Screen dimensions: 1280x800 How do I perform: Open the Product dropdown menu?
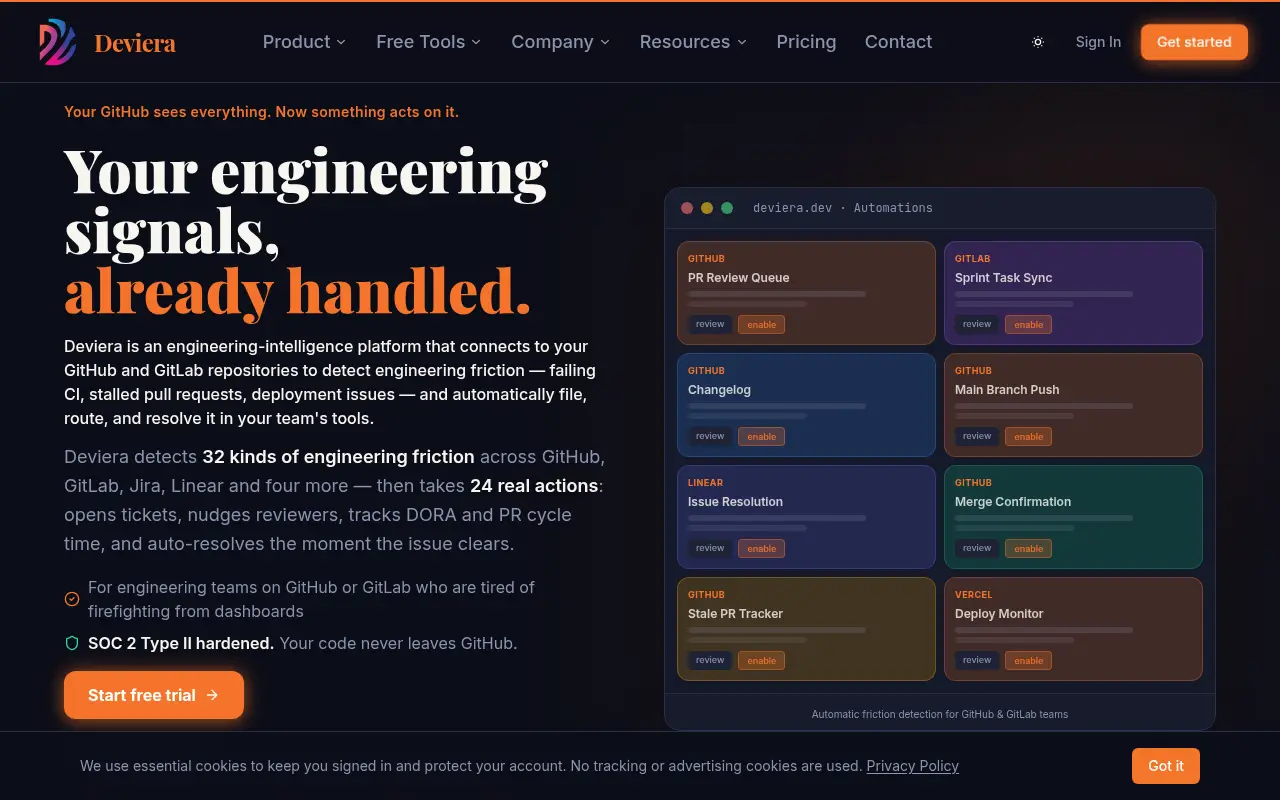[304, 42]
